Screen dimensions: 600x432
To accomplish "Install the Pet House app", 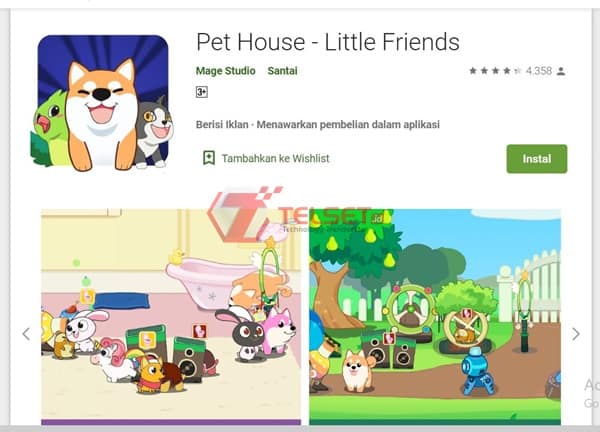I will tap(537, 159).
